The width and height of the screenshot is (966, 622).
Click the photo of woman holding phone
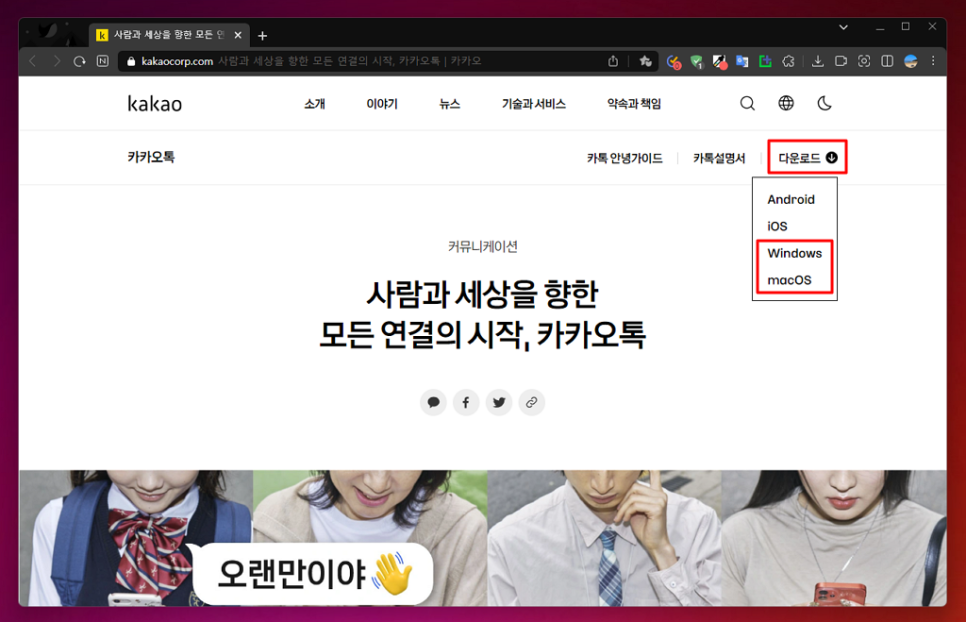(x=834, y=538)
